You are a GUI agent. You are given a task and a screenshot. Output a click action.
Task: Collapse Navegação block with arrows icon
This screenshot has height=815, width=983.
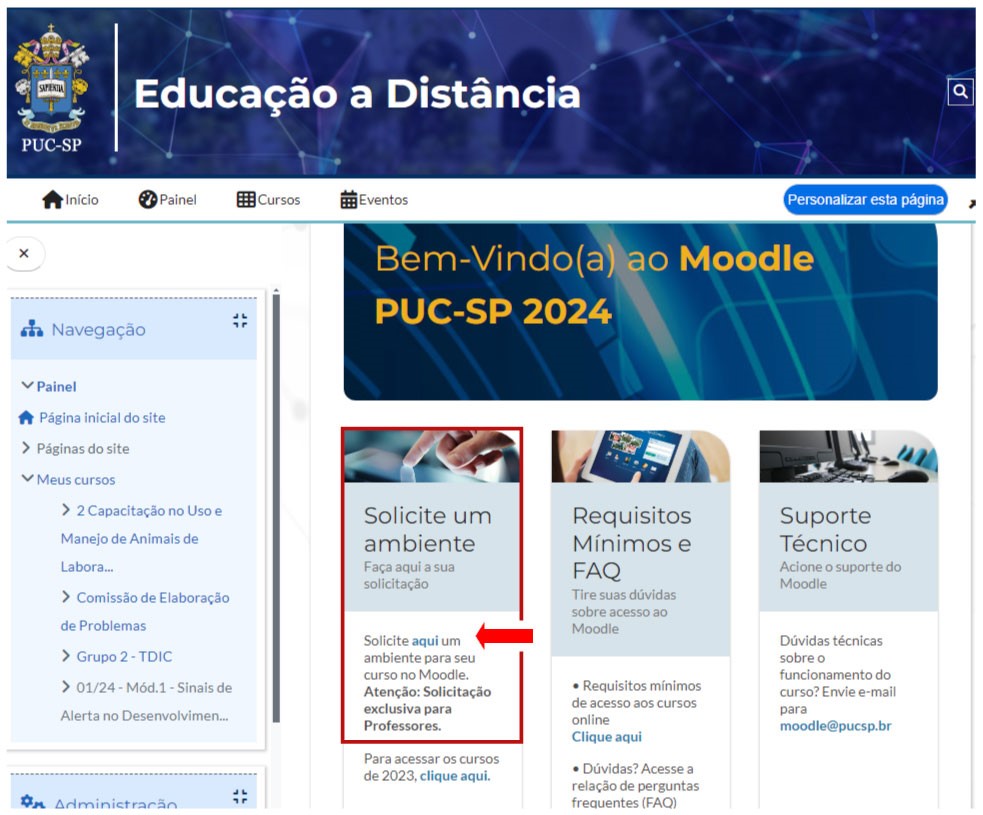tap(240, 321)
